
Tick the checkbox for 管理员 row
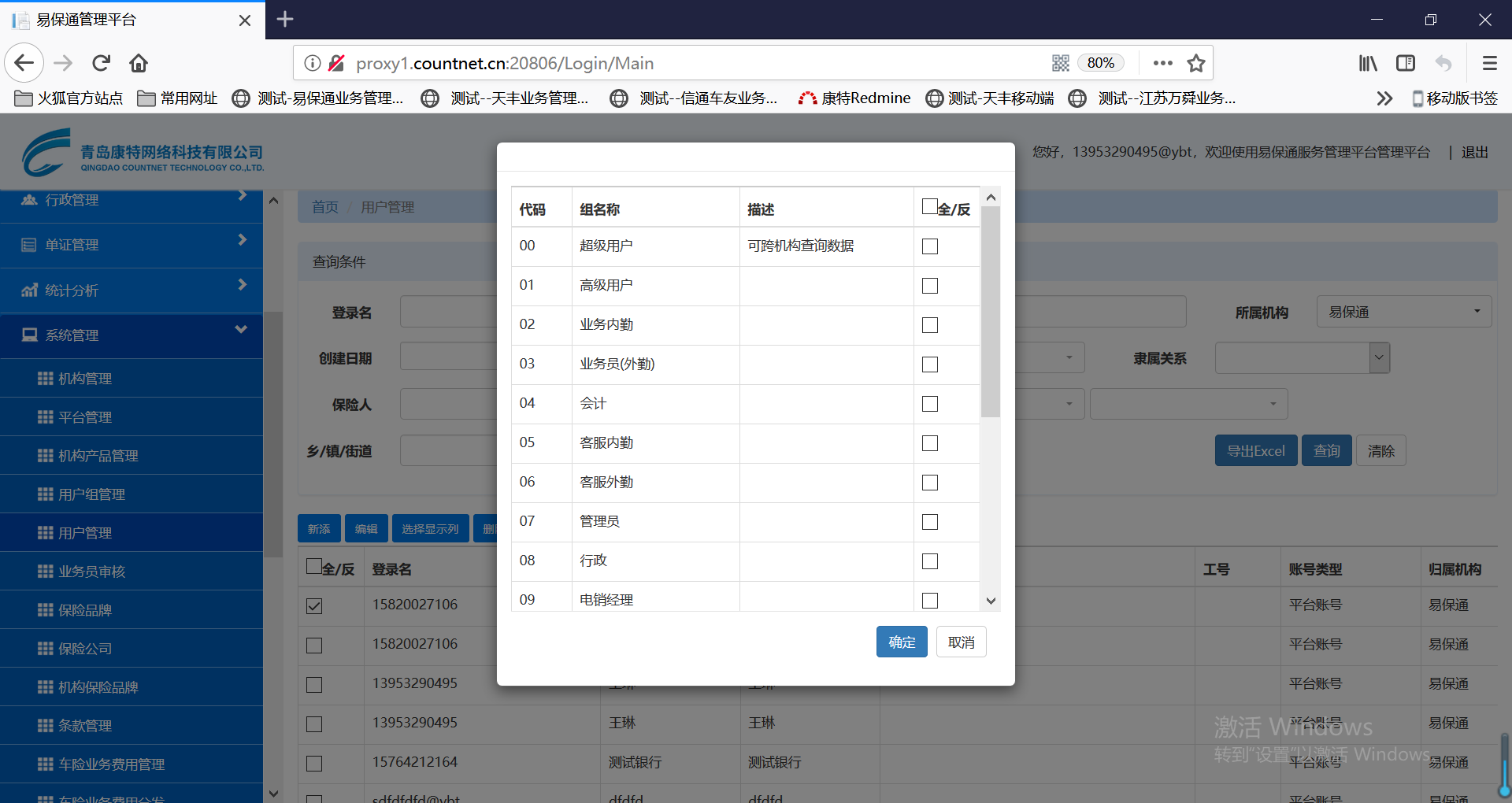930,522
